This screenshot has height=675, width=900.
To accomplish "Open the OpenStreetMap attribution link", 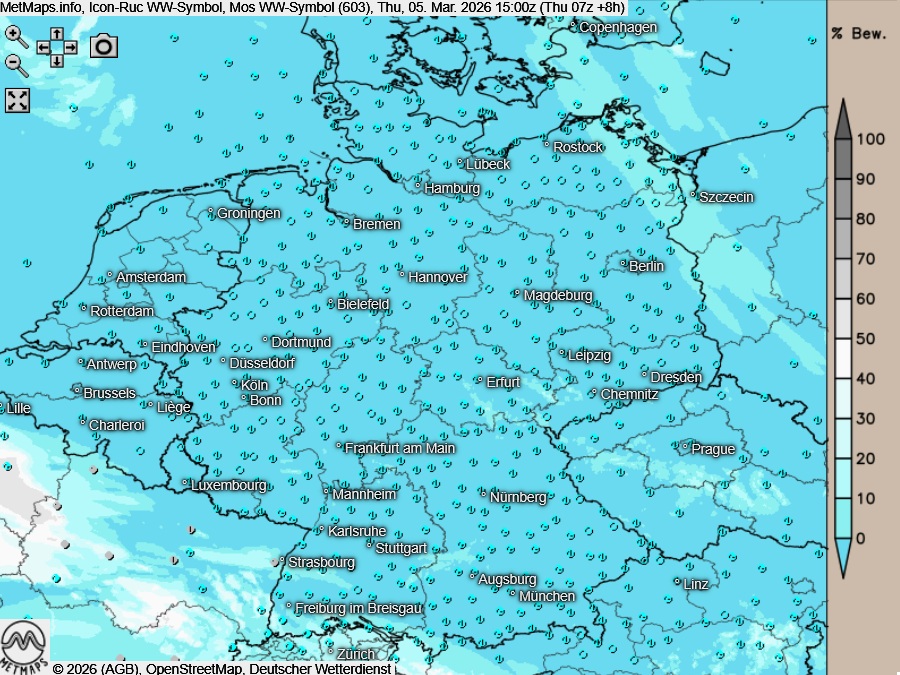I will pyautogui.click(x=194, y=668).
